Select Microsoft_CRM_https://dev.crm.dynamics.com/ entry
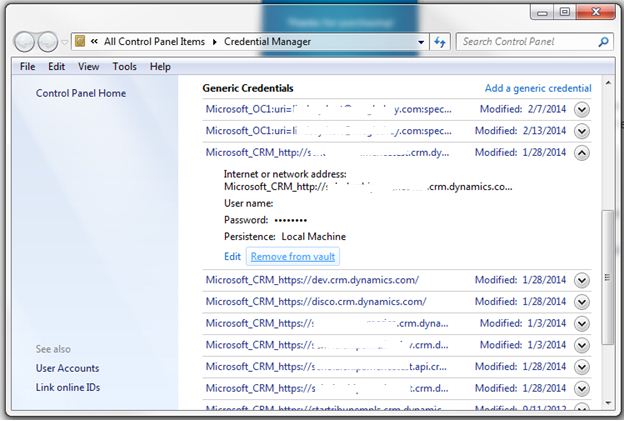 click(312, 280)
